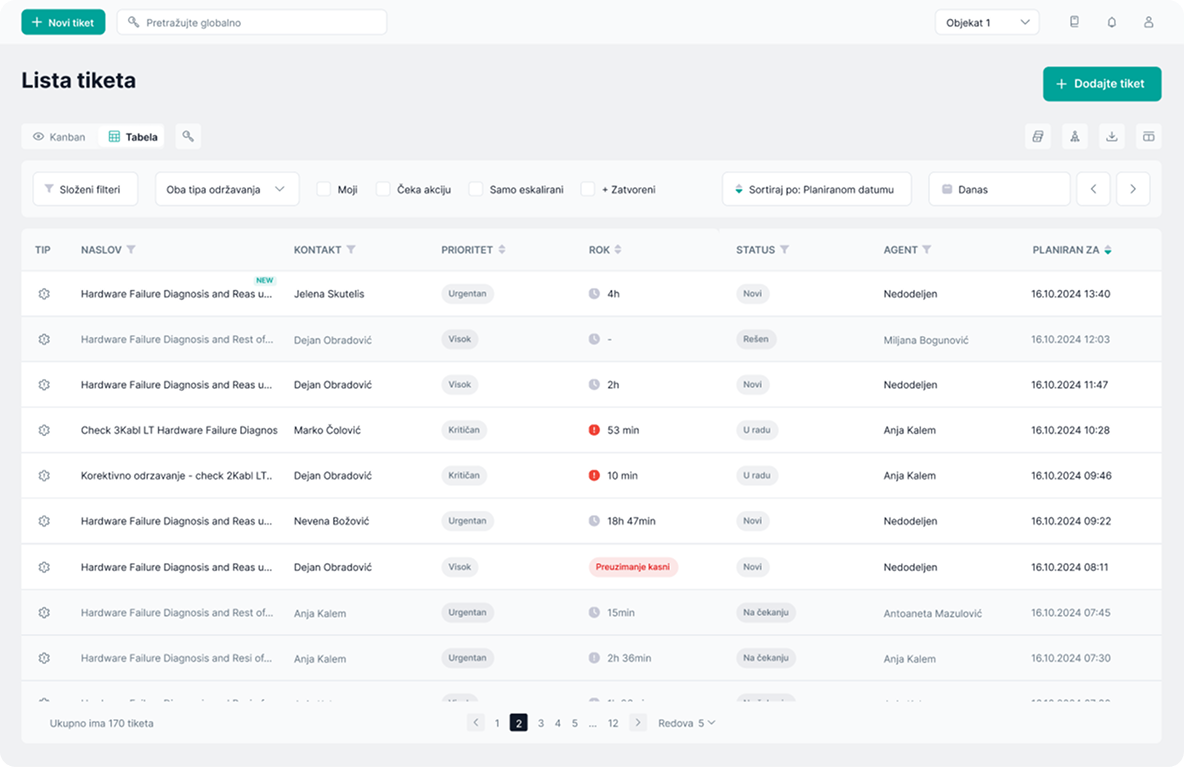Click the book icon in top bar

[1075, 23]
